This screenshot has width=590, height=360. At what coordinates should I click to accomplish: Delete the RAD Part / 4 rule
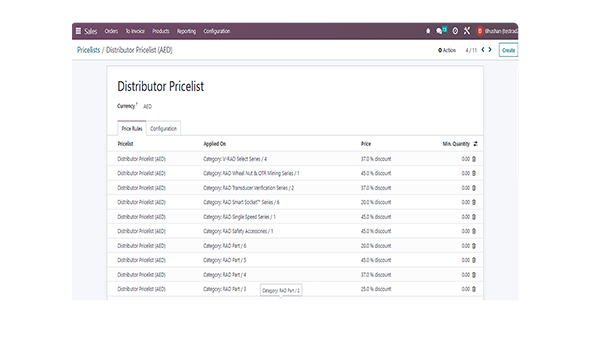pyautogui.click(x=474, y=275)
